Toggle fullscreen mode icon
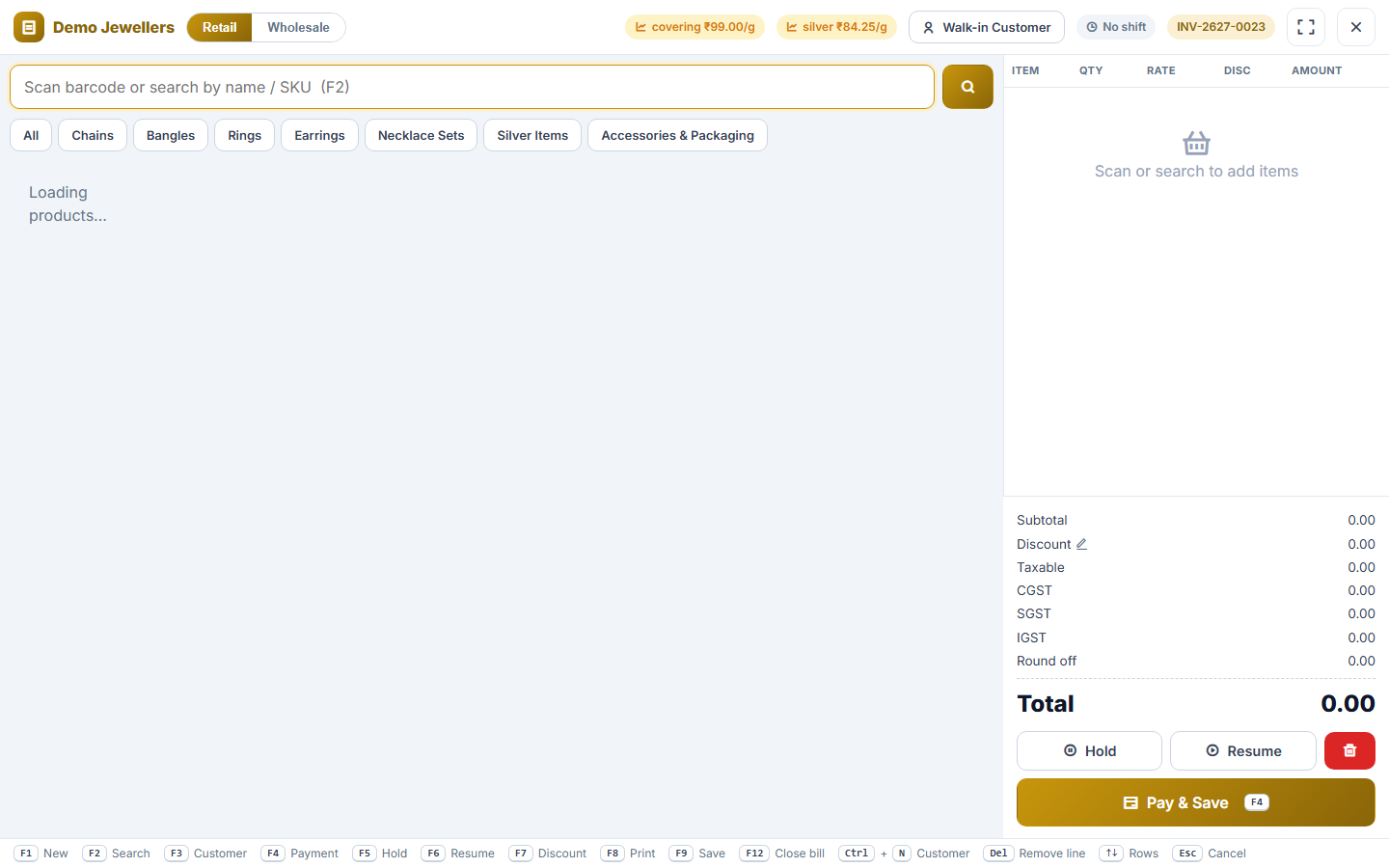Viewport: 1389px width, 868px height. (1306, 27)
